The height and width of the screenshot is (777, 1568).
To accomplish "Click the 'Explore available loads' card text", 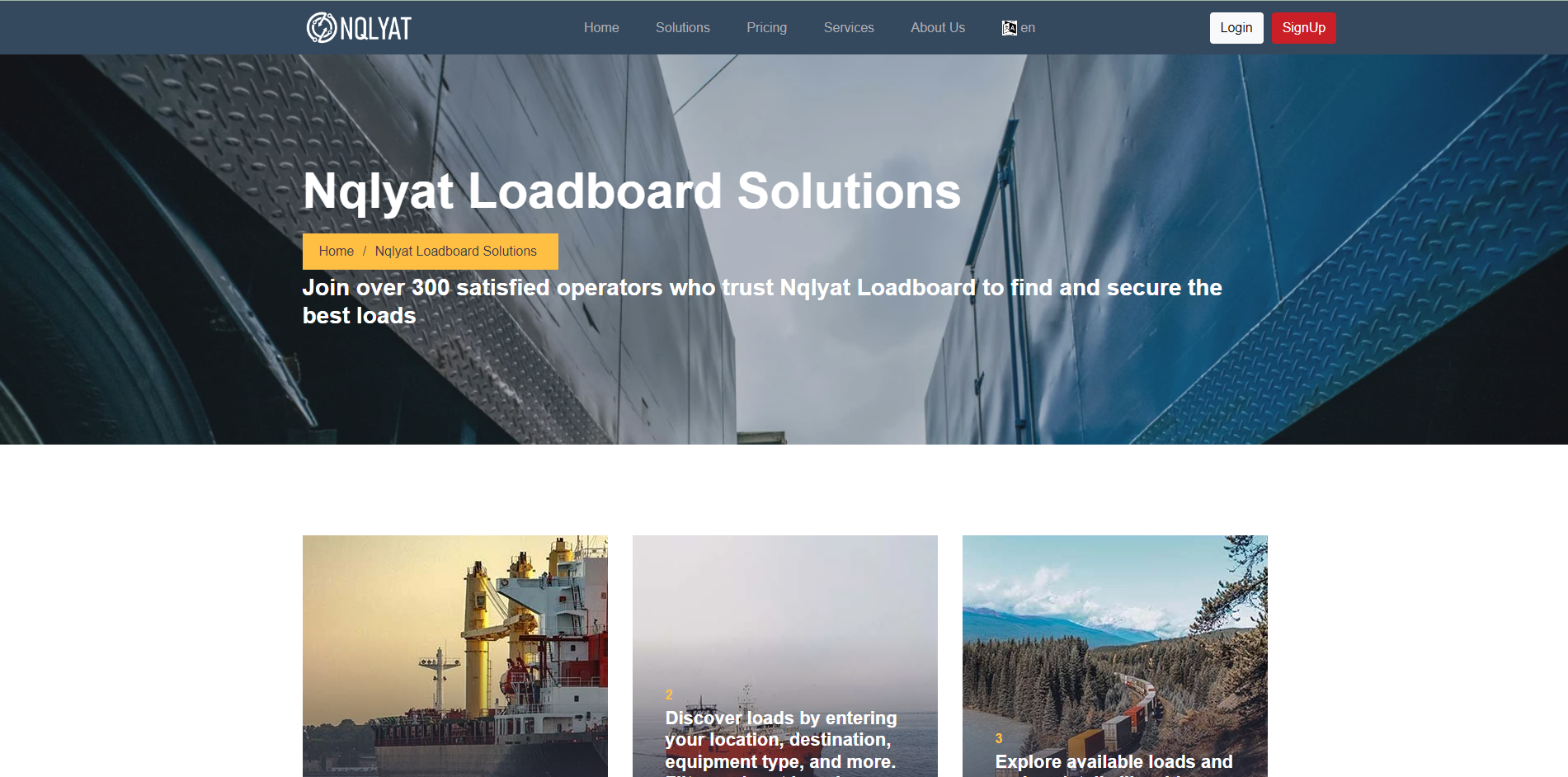I will 1113,762.
